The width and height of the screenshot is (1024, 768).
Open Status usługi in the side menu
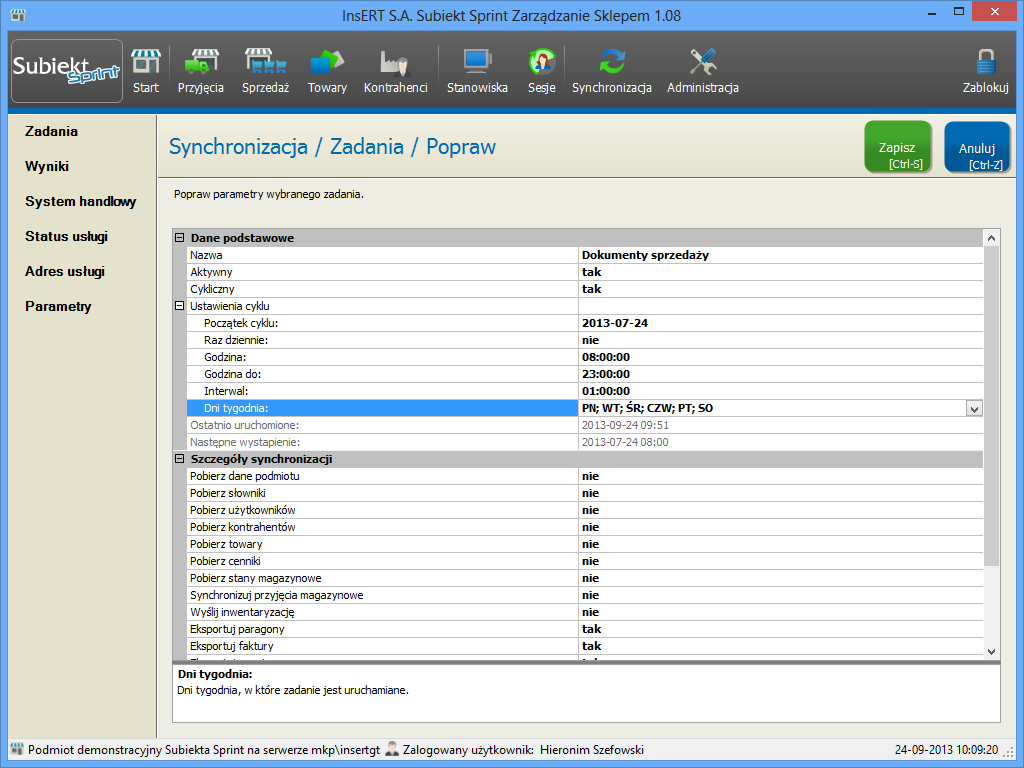[67, 236]
